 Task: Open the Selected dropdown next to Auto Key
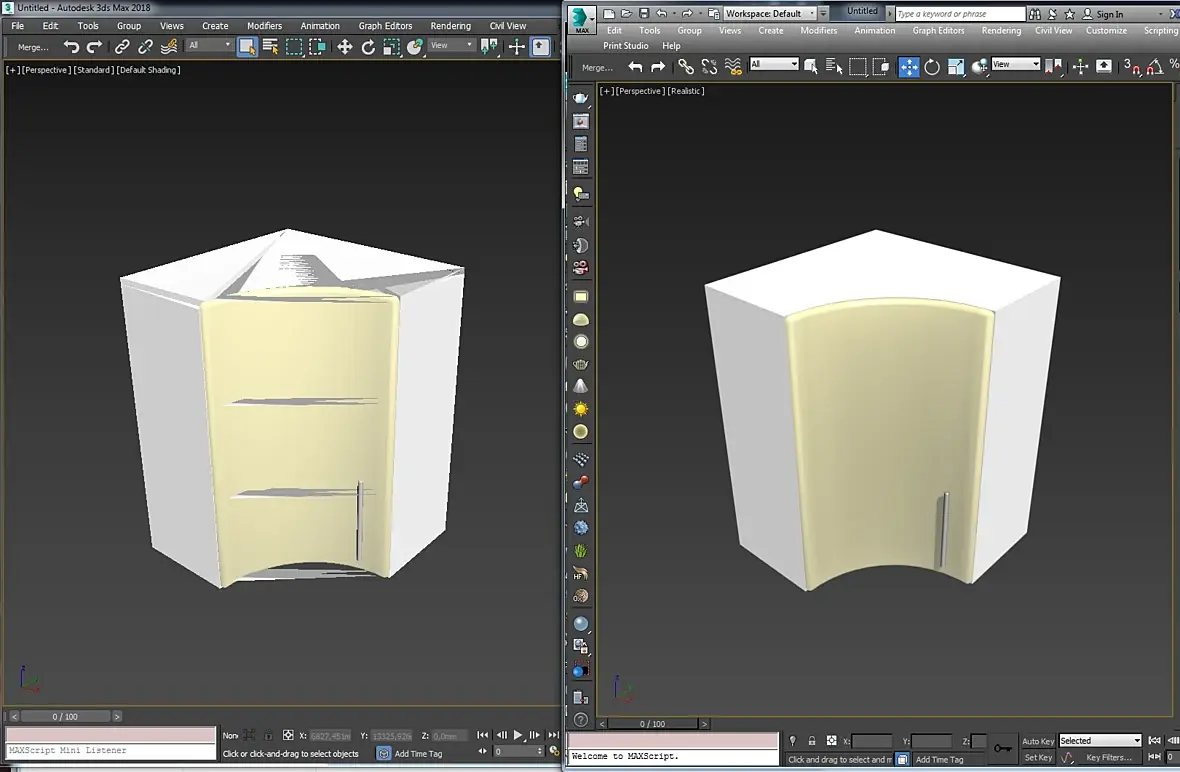(1100, 741)
